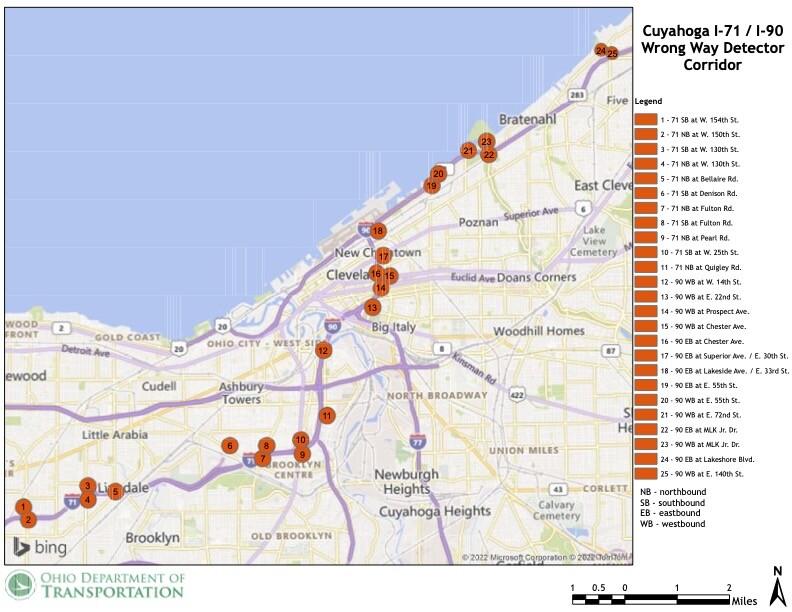Select detector marker 18 near I-90
The image size is (792, 612).
(377, 231)
